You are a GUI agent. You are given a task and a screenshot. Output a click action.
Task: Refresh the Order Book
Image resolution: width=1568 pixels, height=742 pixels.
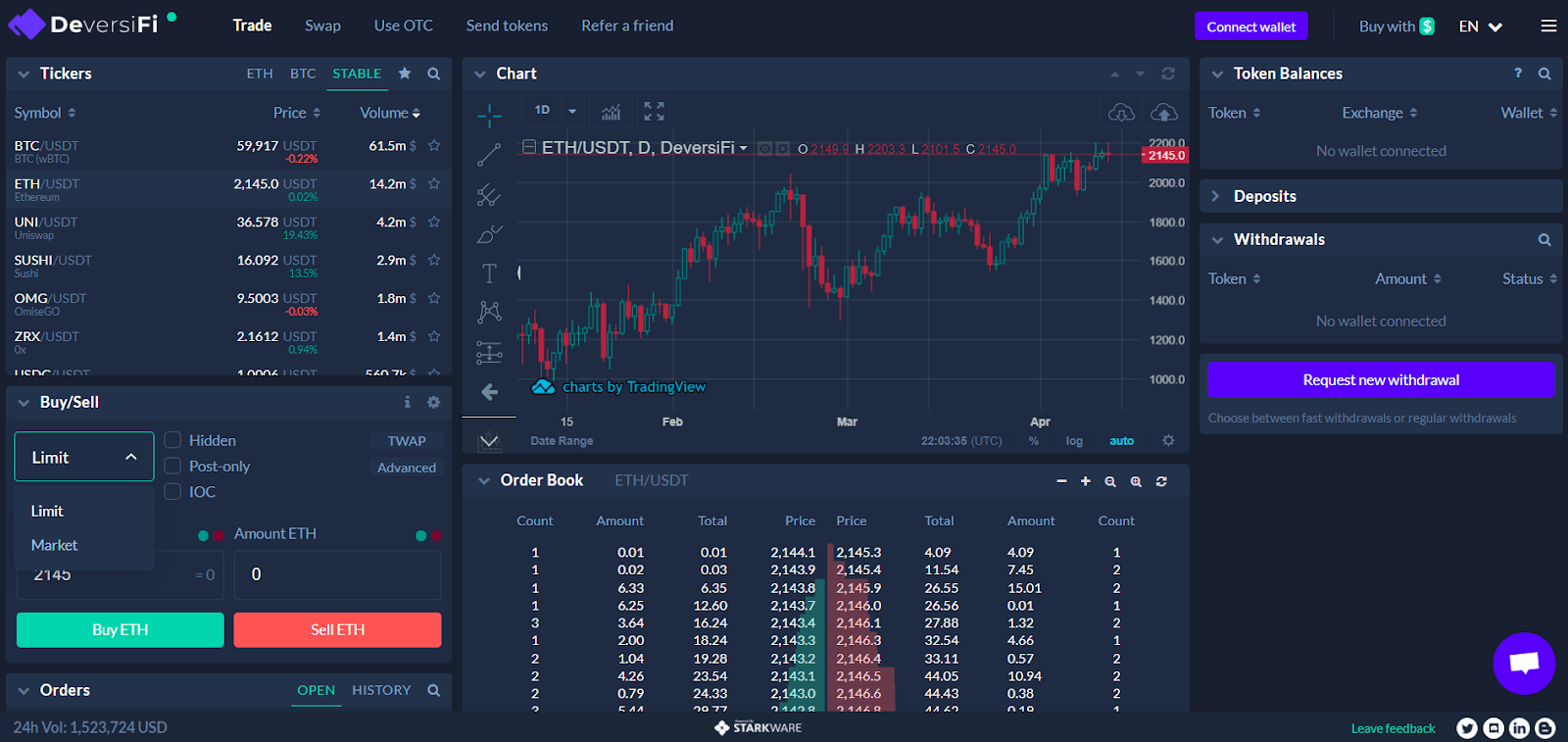(1161, 481)
